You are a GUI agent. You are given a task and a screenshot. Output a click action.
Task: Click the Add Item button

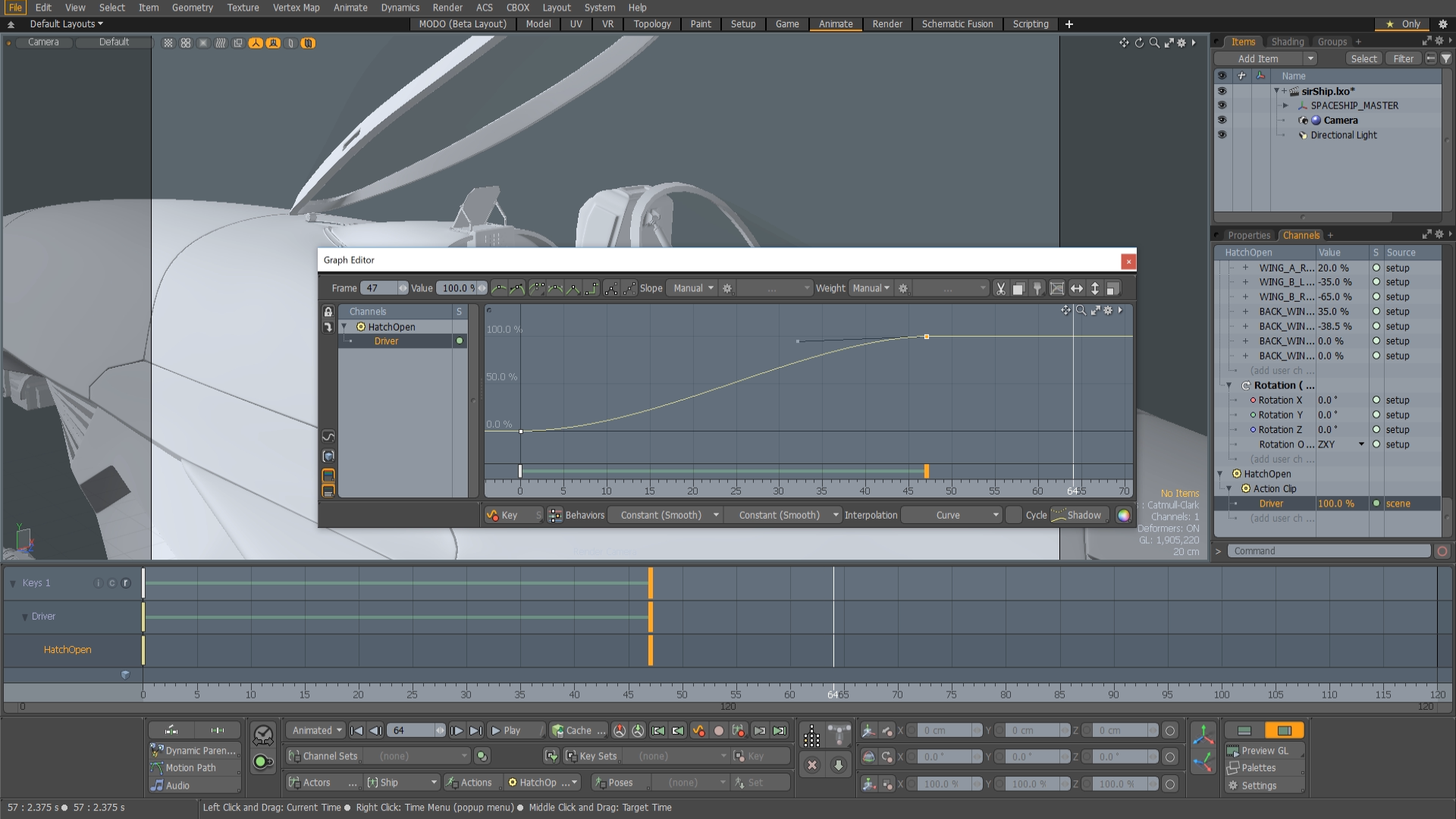pos(1259,58)
